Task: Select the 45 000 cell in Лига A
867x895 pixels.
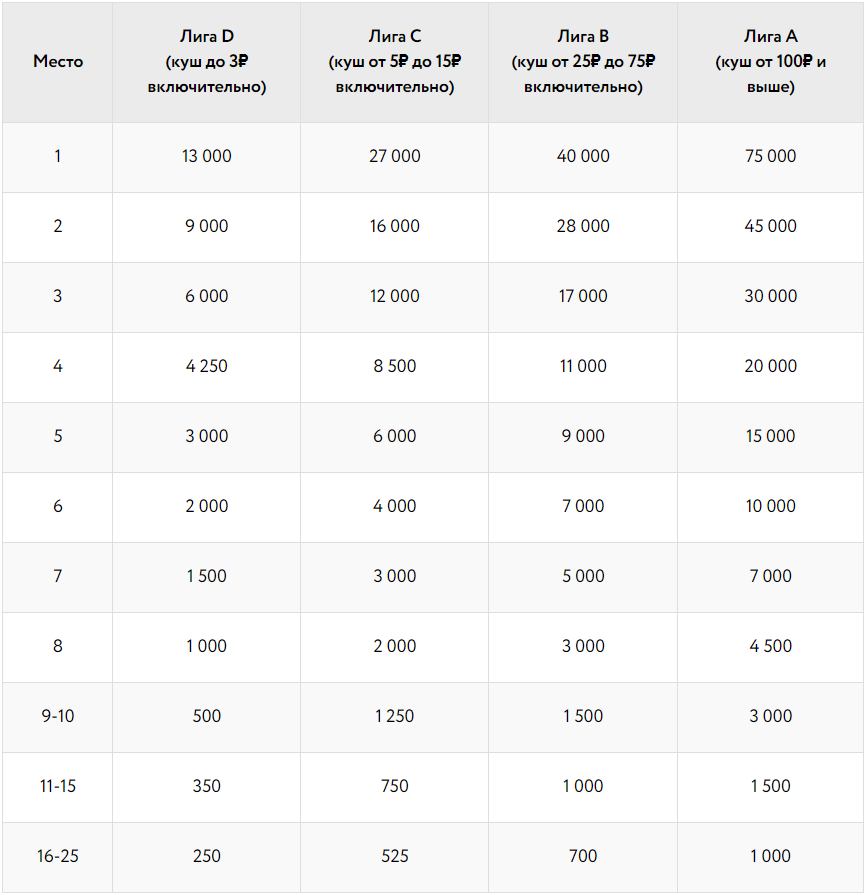Action: (771, 226)
